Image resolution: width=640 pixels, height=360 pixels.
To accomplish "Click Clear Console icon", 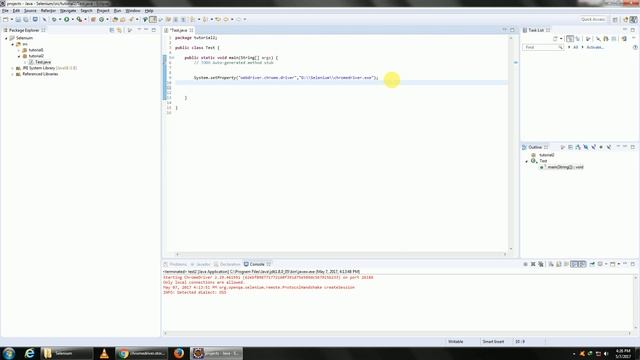I will (551, 264).
